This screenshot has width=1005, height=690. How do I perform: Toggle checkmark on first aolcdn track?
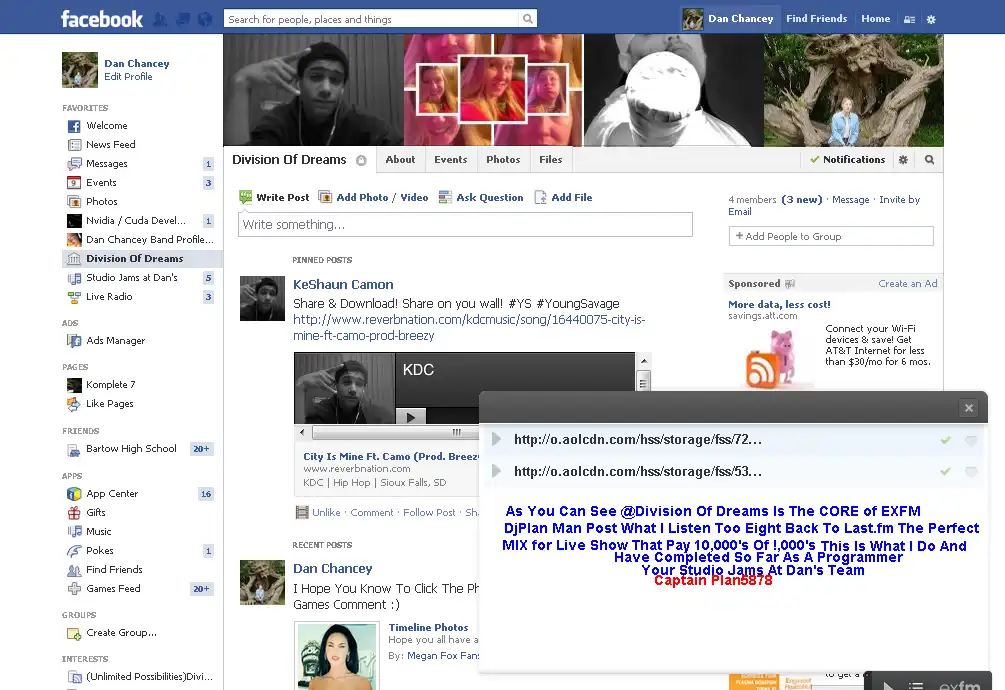[945, 440]
